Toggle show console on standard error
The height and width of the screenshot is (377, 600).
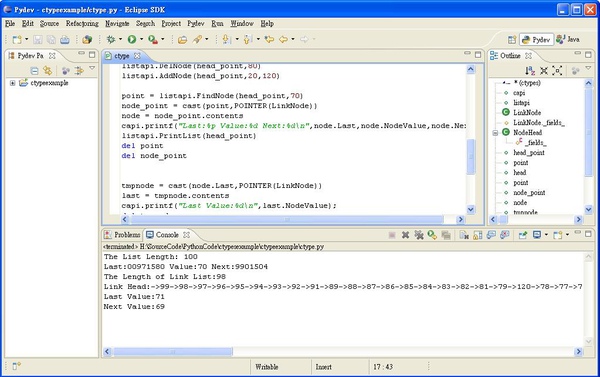coord(505,235)
